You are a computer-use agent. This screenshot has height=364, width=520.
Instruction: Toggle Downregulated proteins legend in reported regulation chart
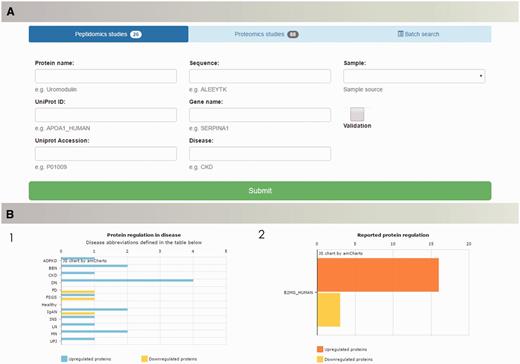coord(345,359)
